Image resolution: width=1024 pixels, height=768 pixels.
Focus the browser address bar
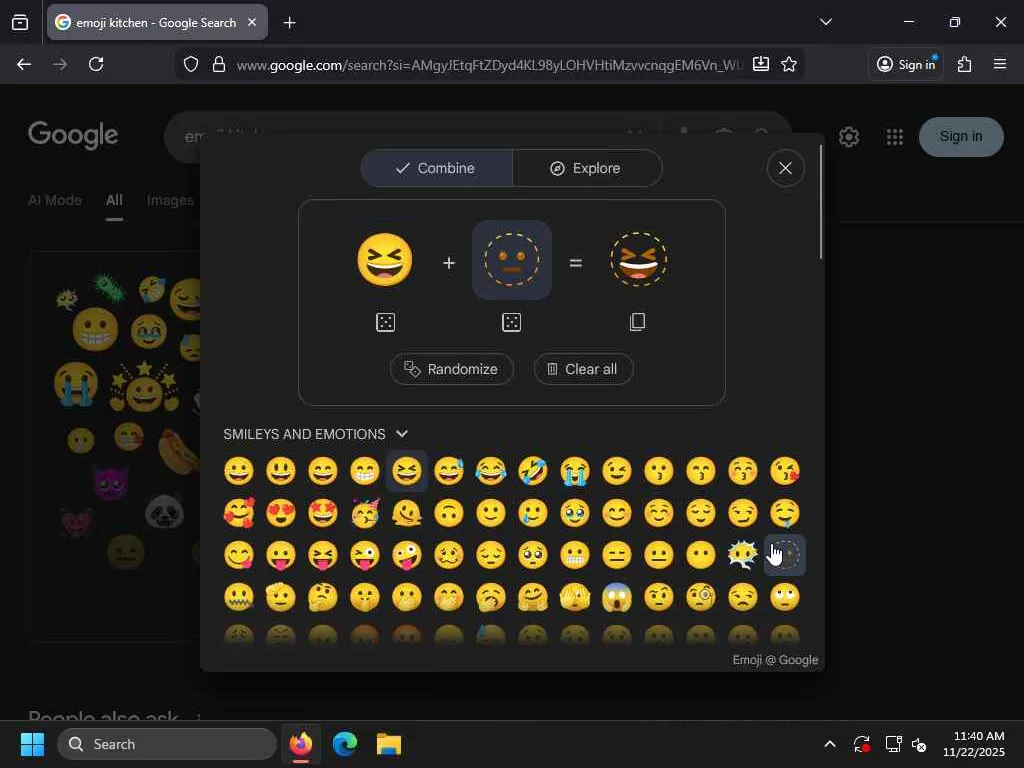click(x=488, y=65)
